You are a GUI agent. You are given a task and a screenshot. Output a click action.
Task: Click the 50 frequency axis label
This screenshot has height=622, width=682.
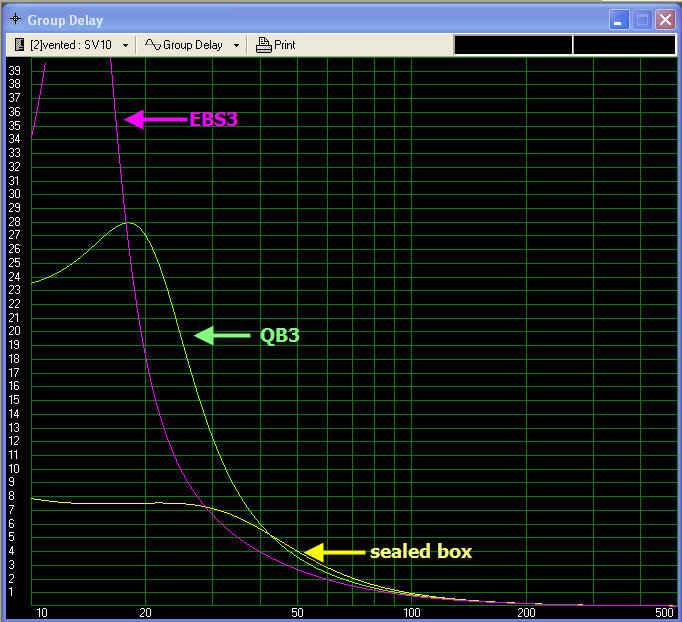297,613
